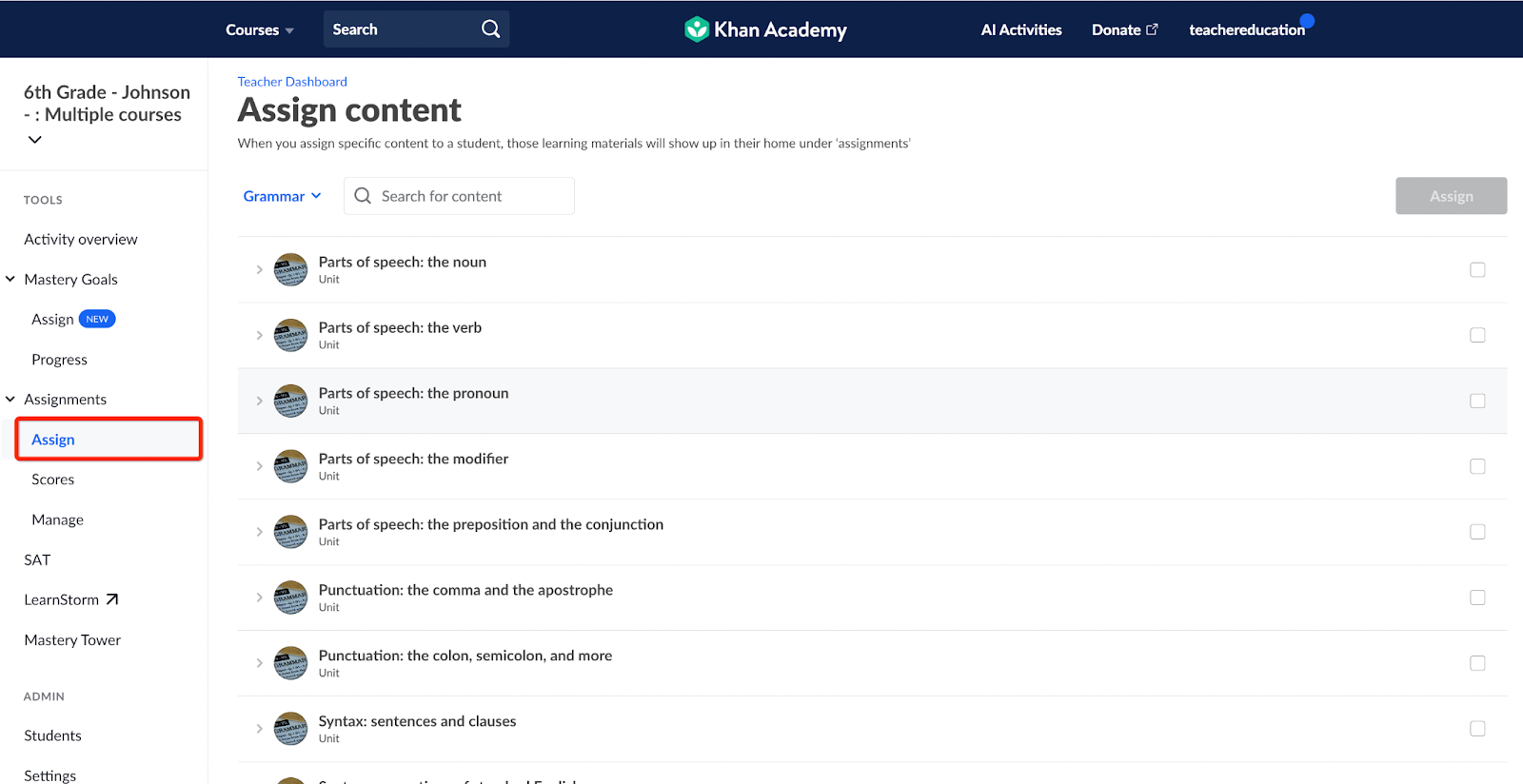Expand the Parts of speech: the modifier unit
Screen dimensions: 1523x784
tap(259, 466)
